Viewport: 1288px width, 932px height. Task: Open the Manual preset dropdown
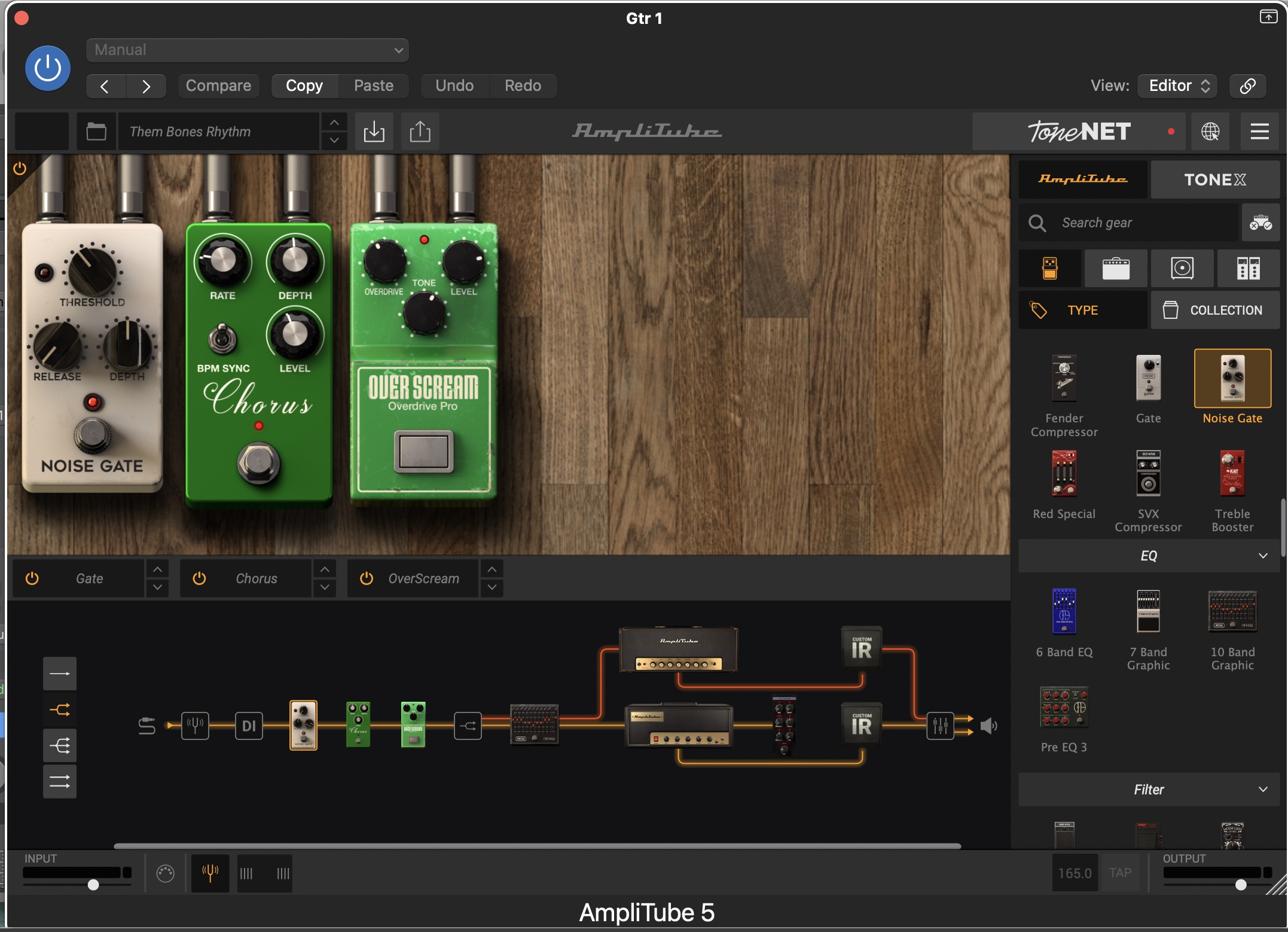(248, 50)
